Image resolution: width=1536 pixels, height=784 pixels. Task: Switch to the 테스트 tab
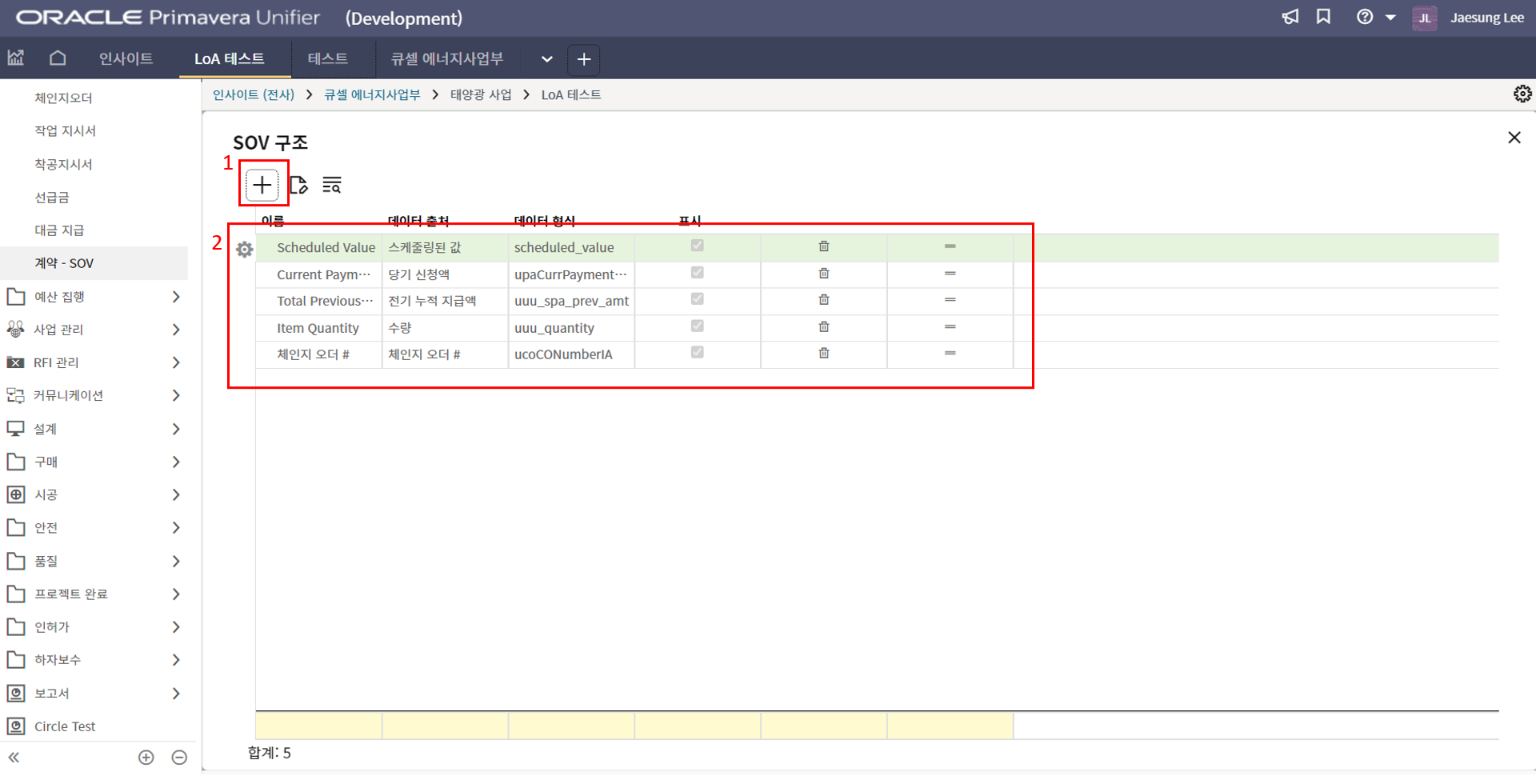tap(327, 59)
